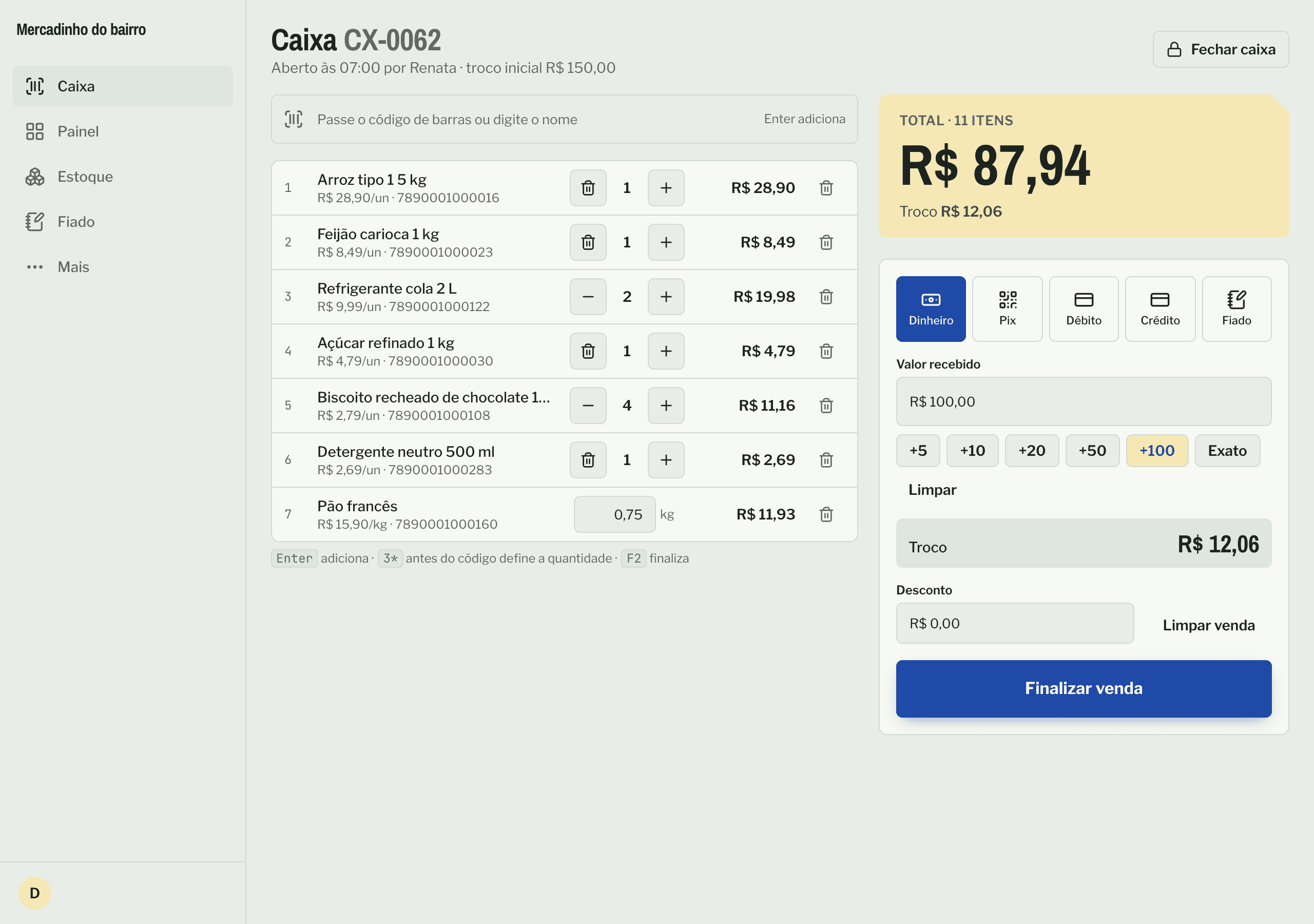The height and width of the screenshot is (924, 1314).
Task: Click Limpar venda
Action: pos(1208,625)
